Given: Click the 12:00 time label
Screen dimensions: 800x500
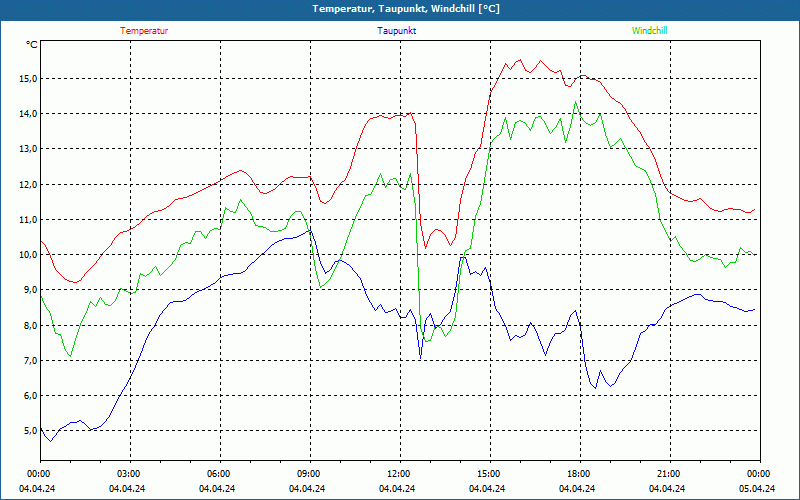Looking at the screenshot, I should [x=398, y=474].
